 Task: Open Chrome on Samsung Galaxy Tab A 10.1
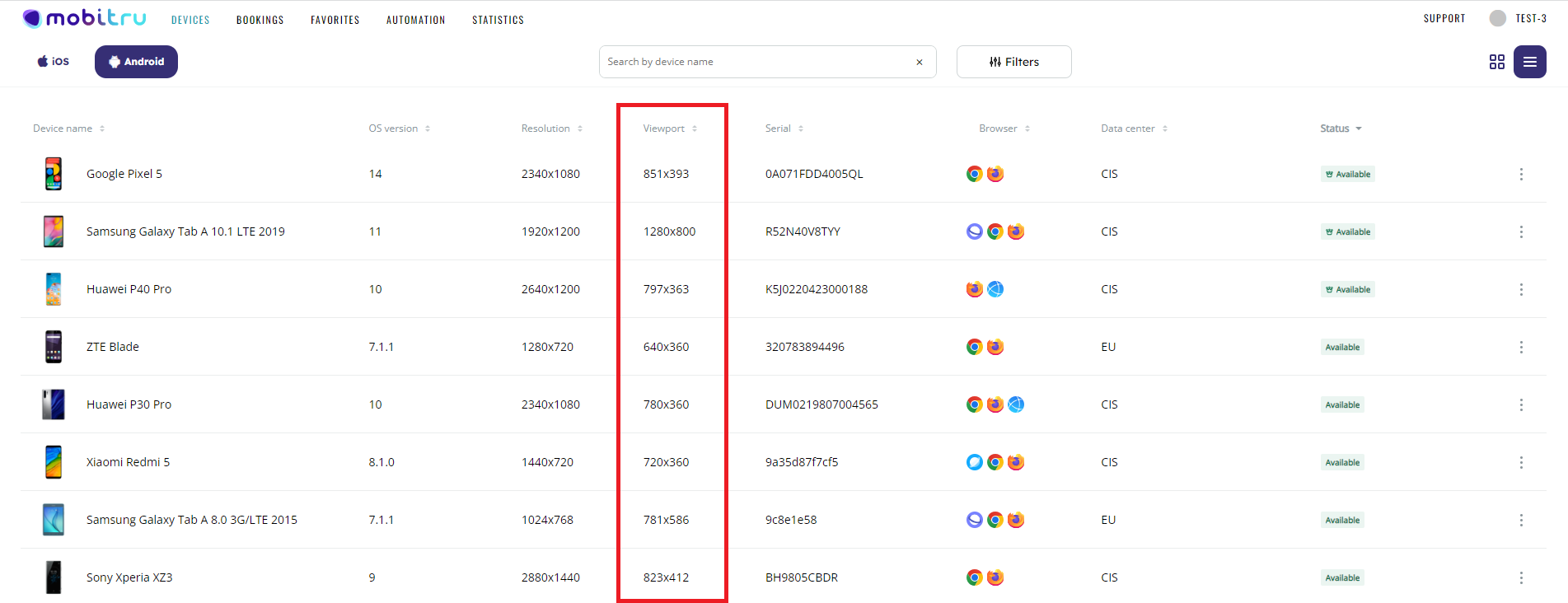click(995, 231)
